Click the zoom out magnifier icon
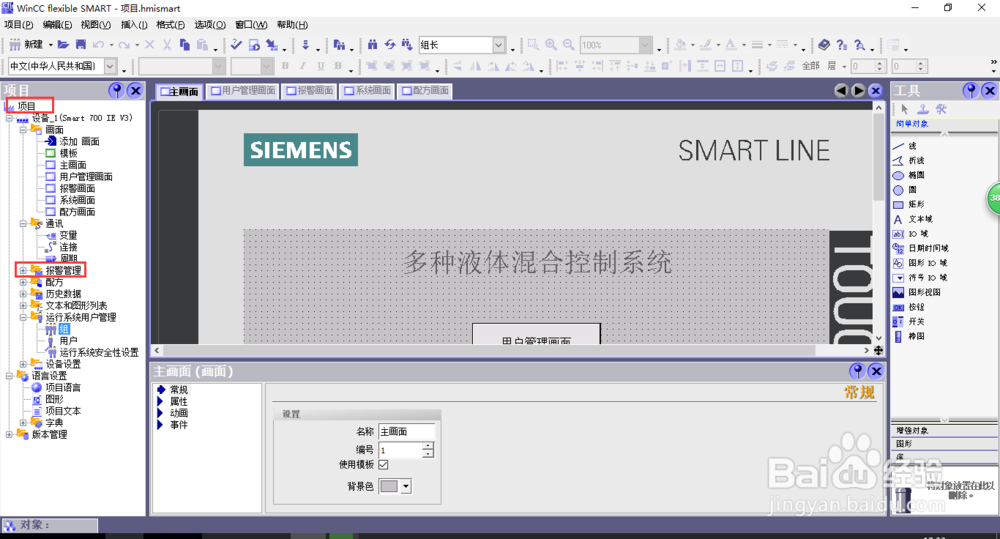Screen dimensions: 1000x539 568,45
